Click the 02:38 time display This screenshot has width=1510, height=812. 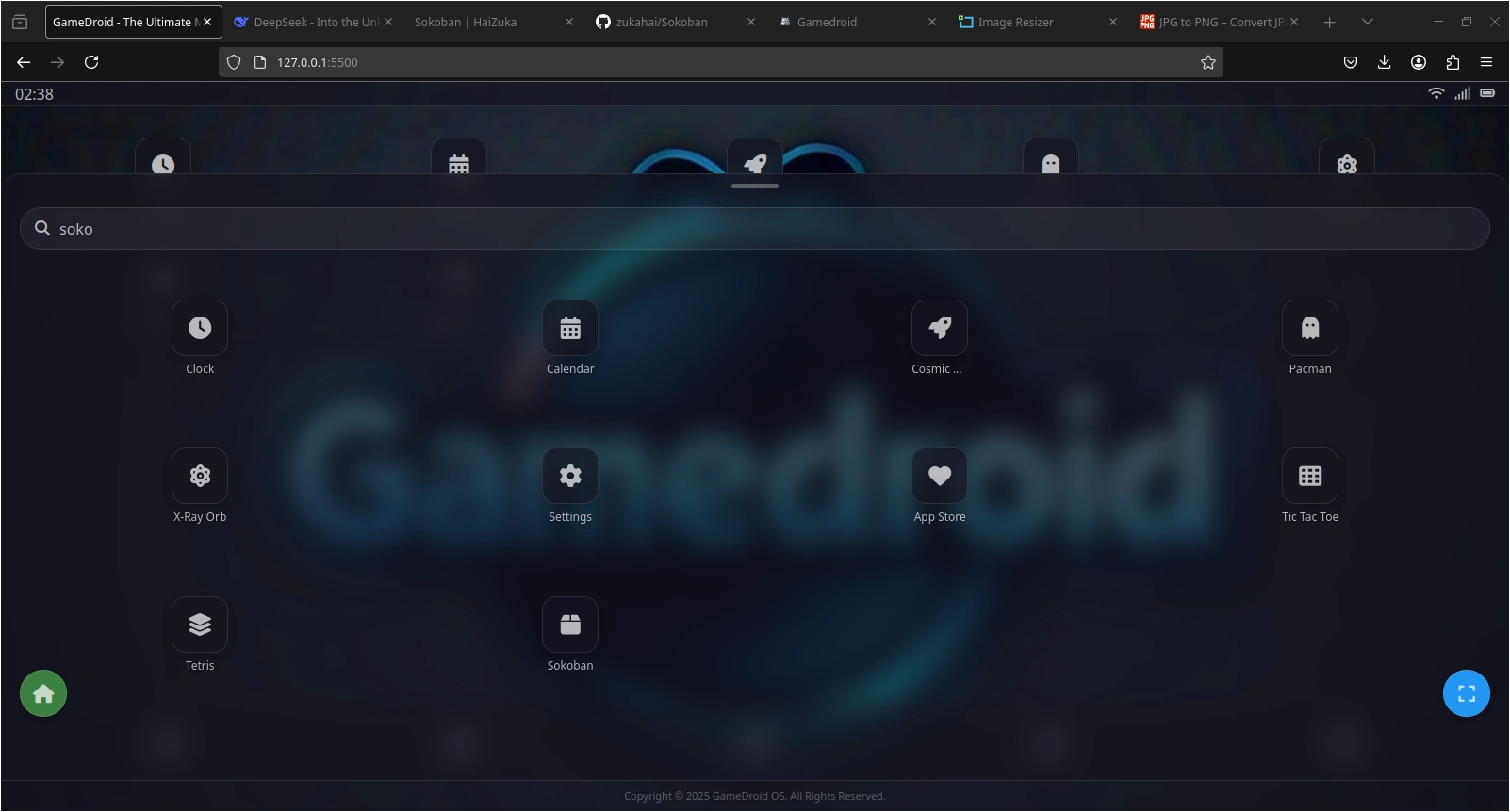pos(34,94)
